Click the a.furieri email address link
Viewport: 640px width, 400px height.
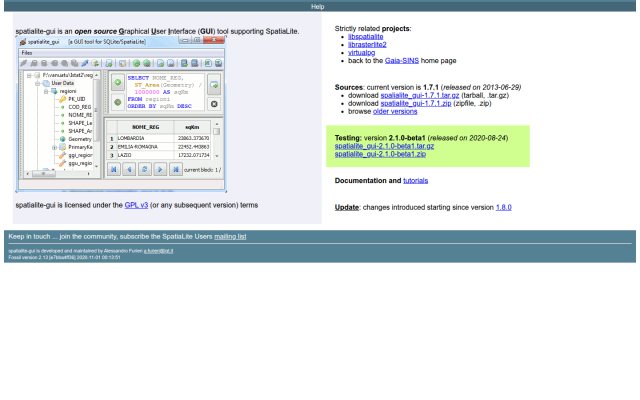tap(158, 251)
